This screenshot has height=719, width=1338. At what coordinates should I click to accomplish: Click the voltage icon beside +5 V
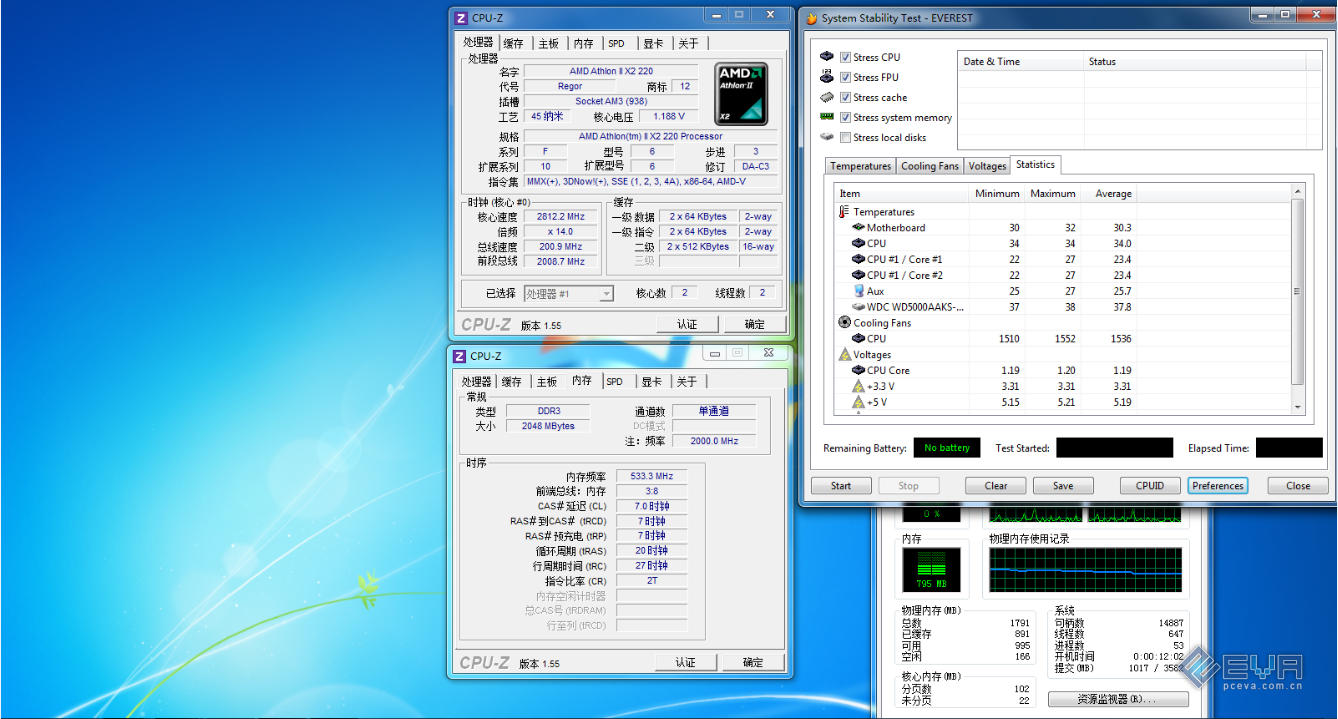point(858,402)
